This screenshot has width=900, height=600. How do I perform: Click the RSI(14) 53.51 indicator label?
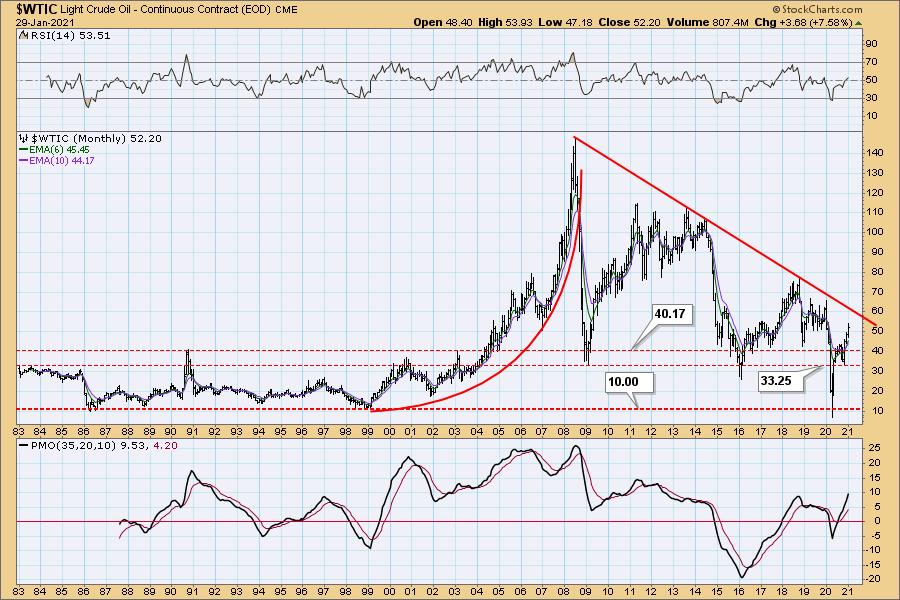point(70,36)
